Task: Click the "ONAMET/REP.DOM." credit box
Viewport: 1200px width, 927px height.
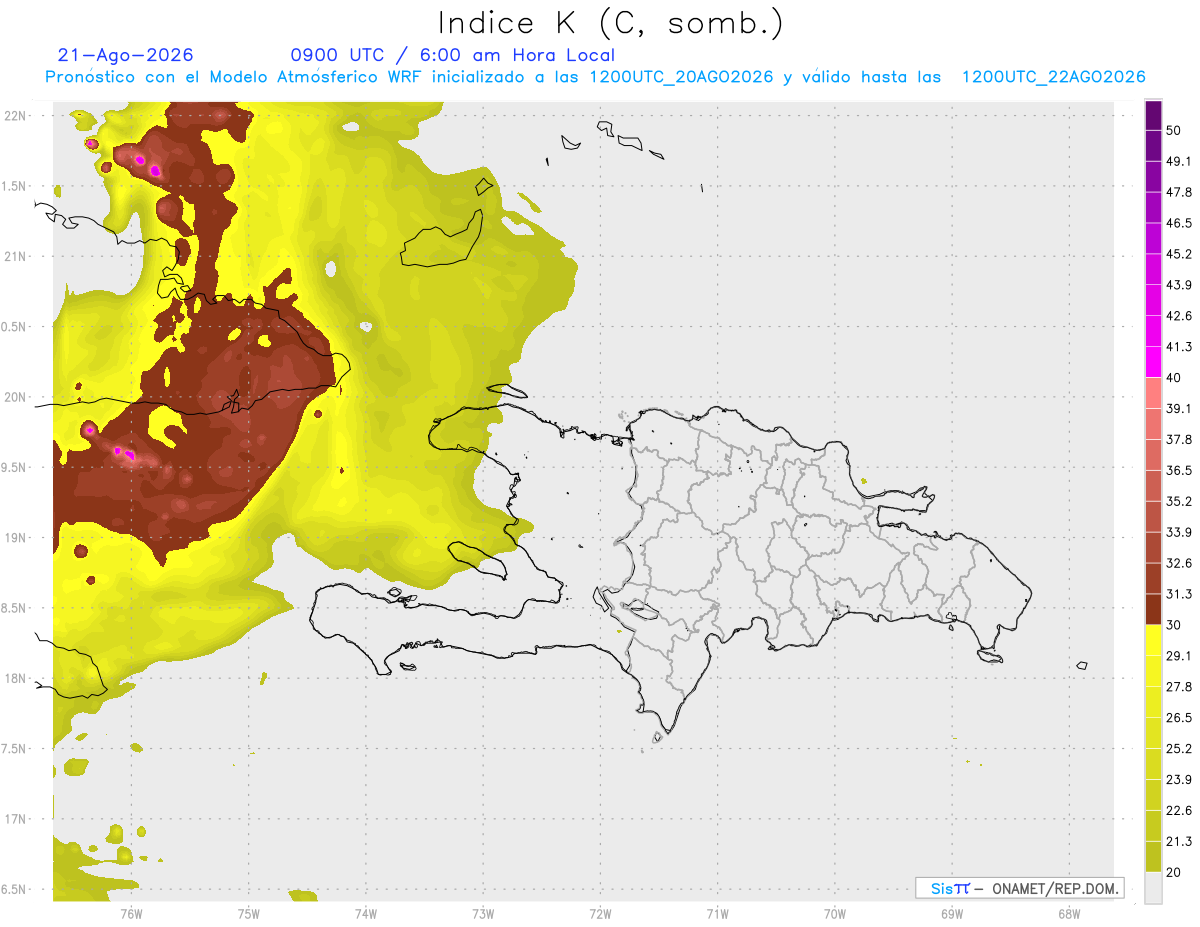Action: click(1019, 888)
